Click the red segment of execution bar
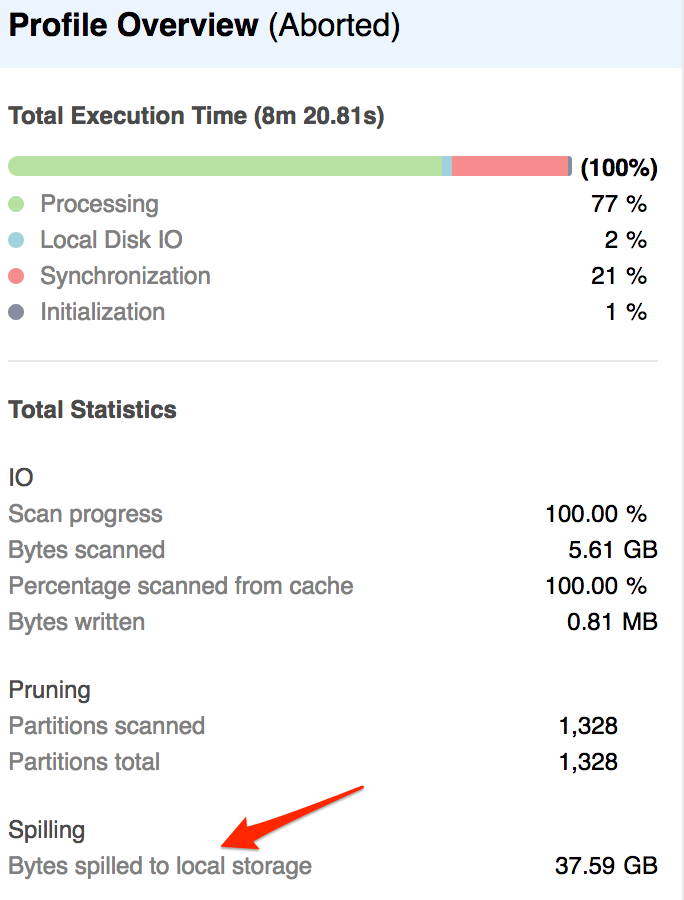This screenshot has width=684, height=900. 509,166
